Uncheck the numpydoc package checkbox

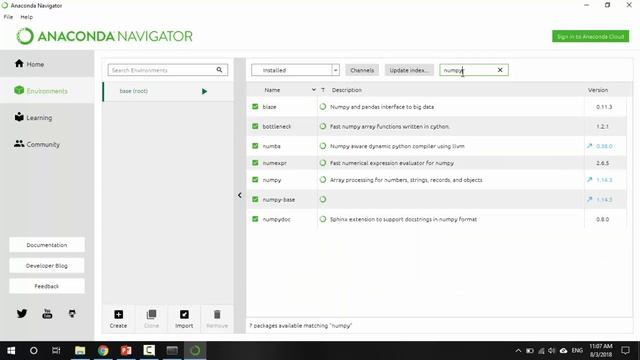tap(255, 219)
